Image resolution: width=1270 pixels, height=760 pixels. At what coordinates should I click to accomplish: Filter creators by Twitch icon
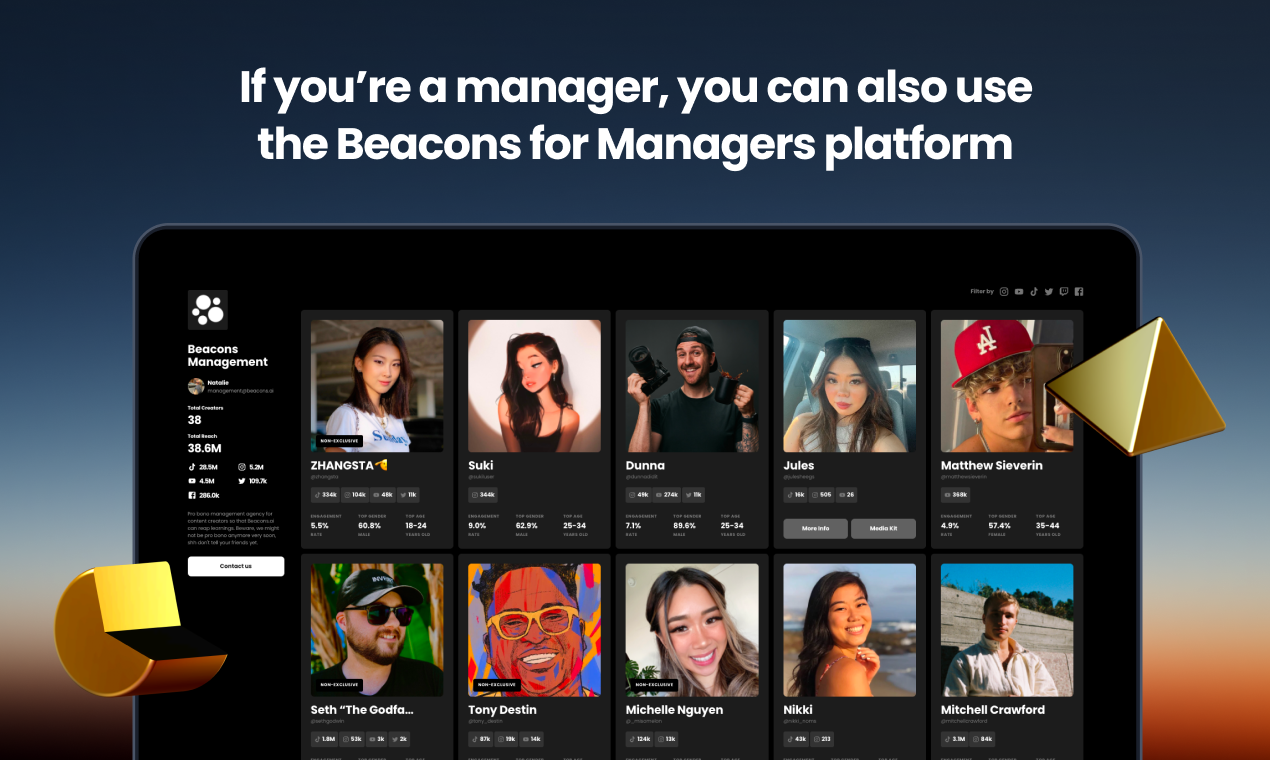(x=1064, y=292)
